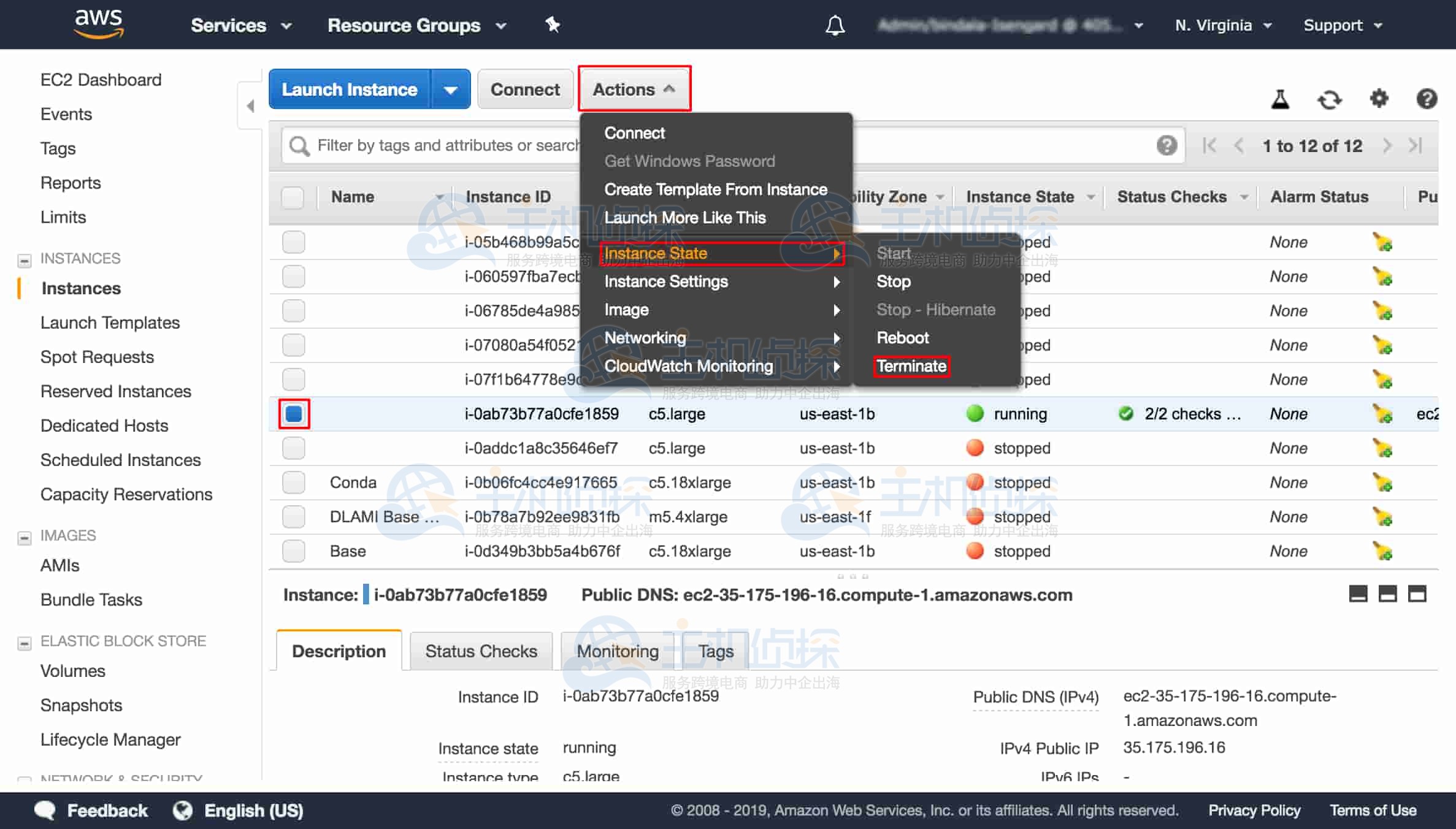Open the Launch Instance dropdown arrow
The image size is (1456, 829).
[451, 90]
